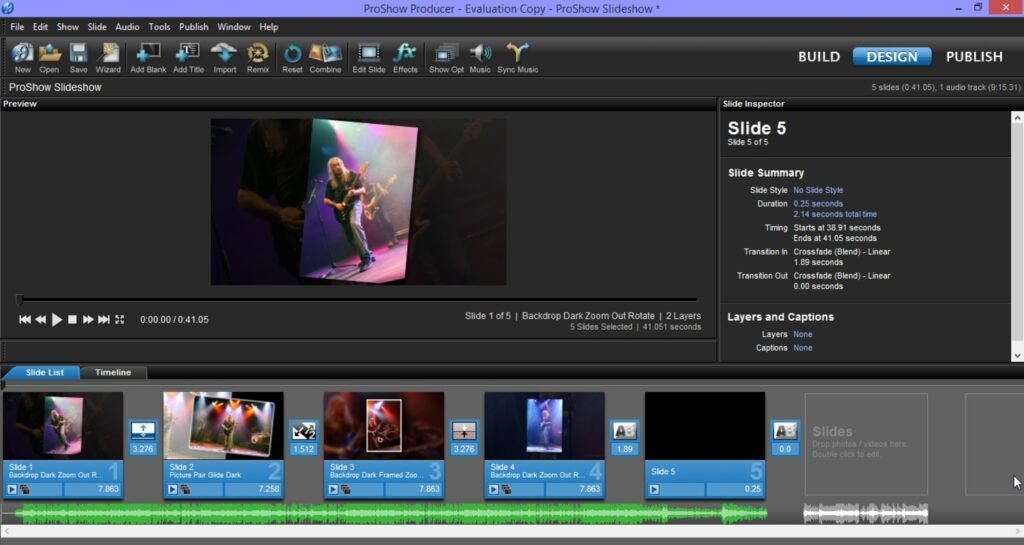Open the Publish menu
Viewport: 1024px width, 545px height.
point(193,27)
